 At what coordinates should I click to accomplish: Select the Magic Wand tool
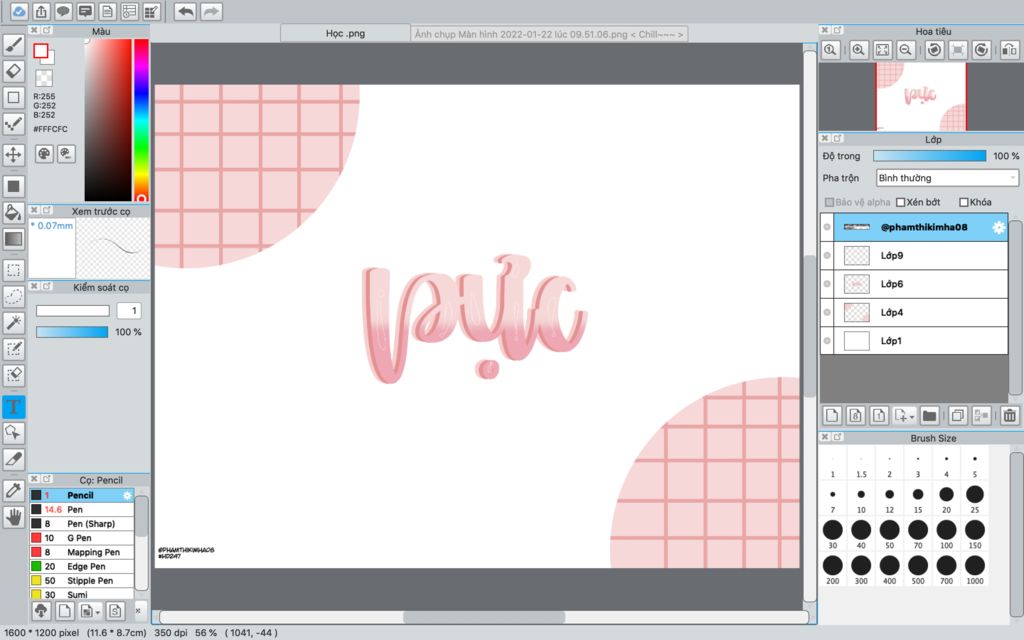[13, 323]
